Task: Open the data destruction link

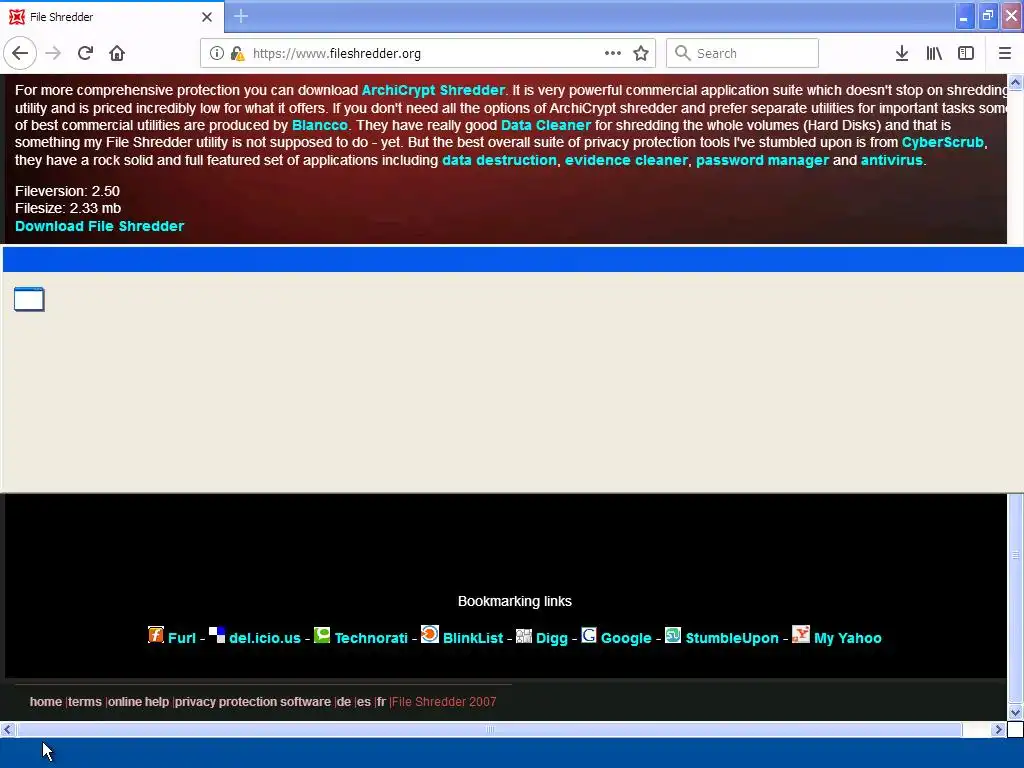Action: 499,160
